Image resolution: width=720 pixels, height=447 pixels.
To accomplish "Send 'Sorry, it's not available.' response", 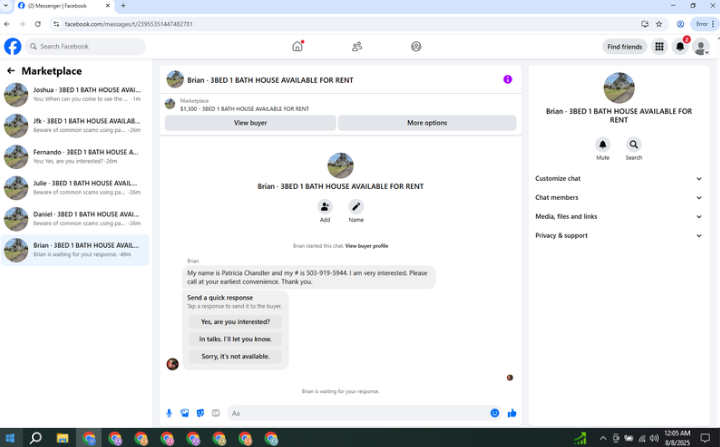I will pyautogui.click(x=235, y=356).
